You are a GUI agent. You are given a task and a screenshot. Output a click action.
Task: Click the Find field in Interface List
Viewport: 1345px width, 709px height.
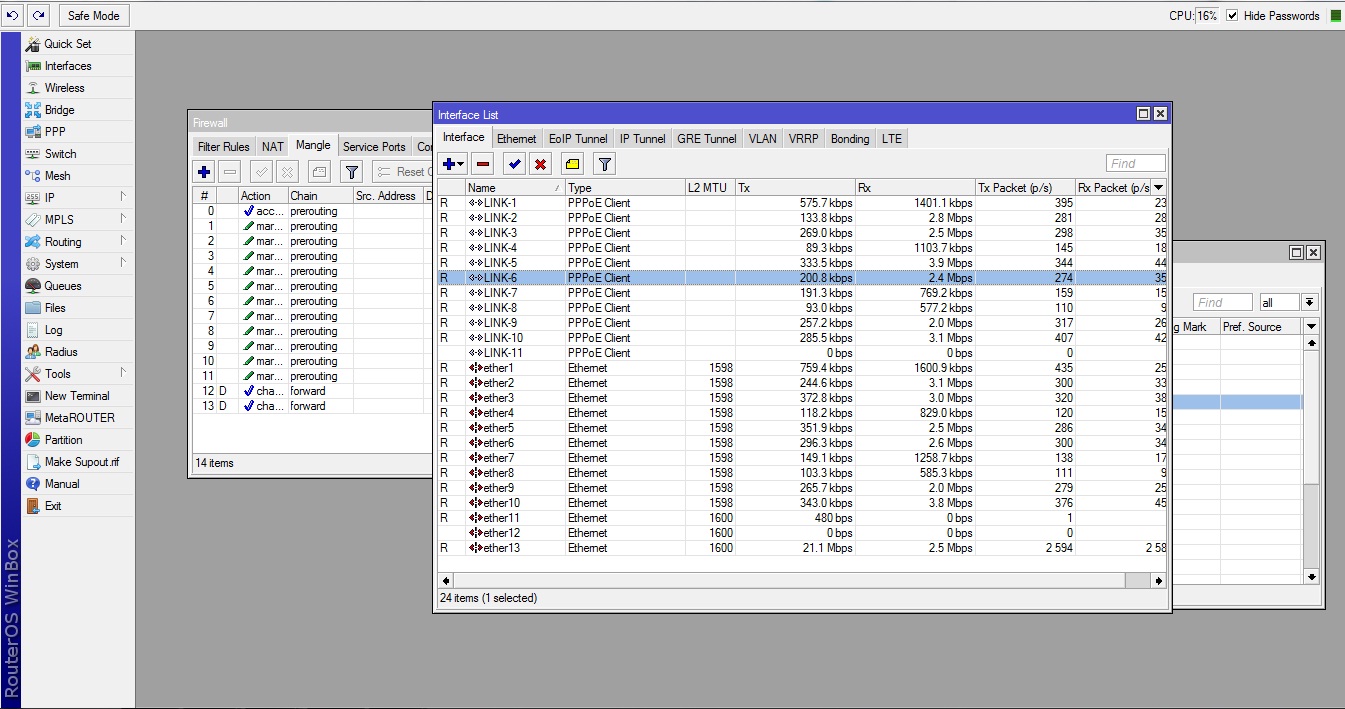click(x=1135, y=163)
